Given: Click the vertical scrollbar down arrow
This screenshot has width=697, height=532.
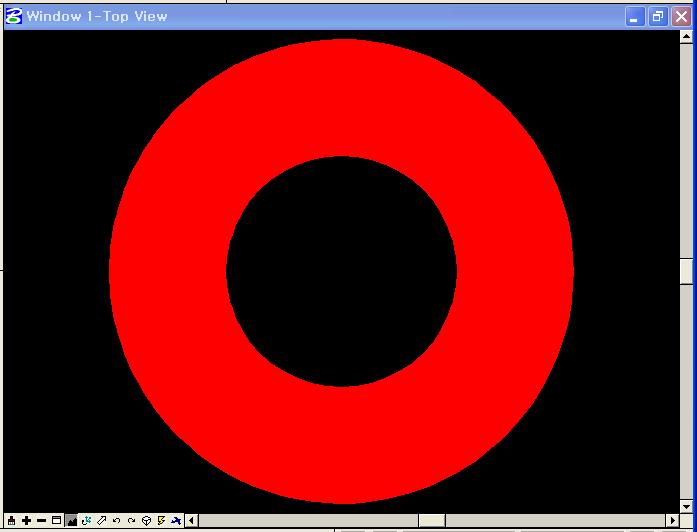Looking at the screenshot, I should pos(686,504).
